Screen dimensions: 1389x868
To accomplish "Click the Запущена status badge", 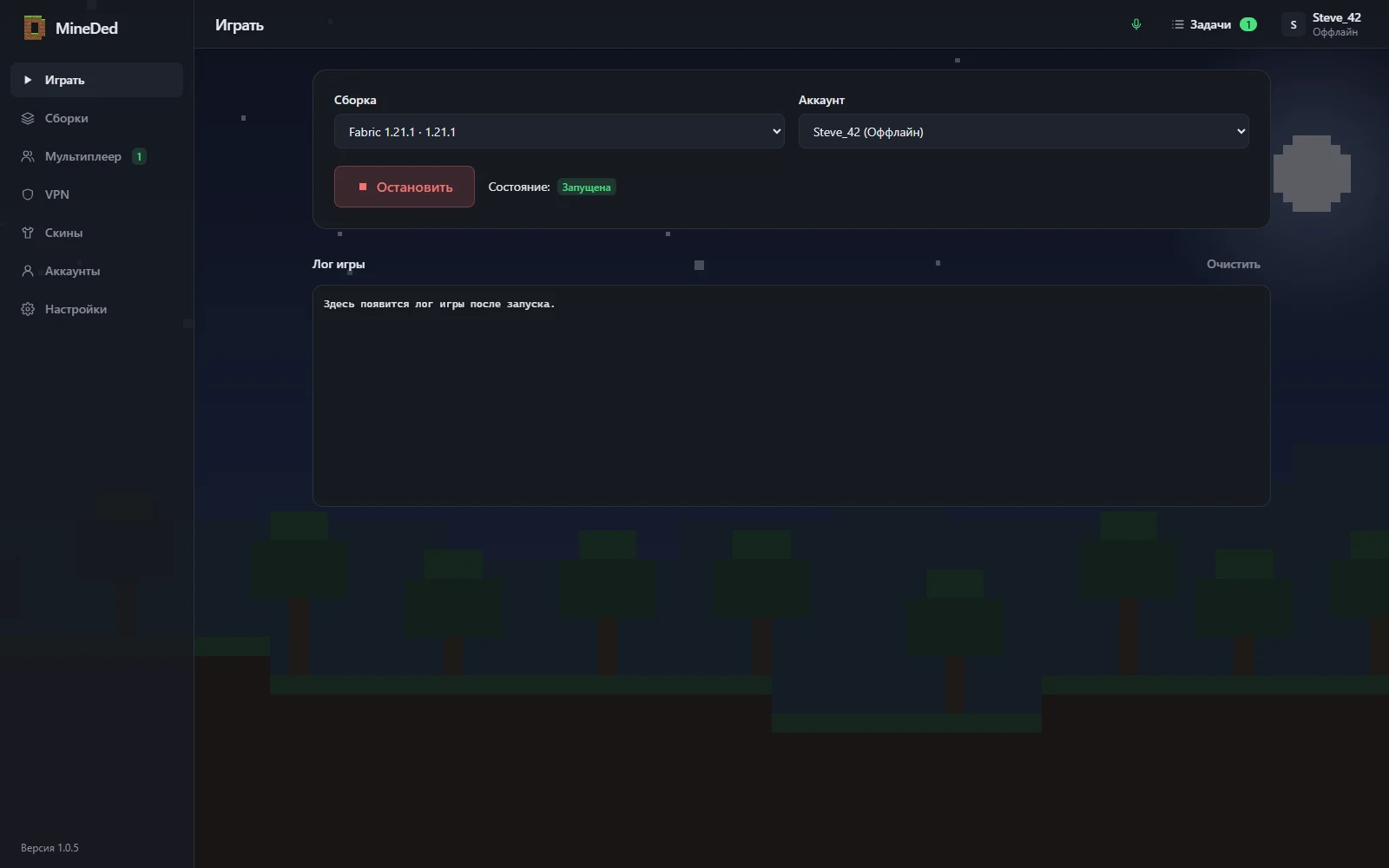I will pos(586,187).
